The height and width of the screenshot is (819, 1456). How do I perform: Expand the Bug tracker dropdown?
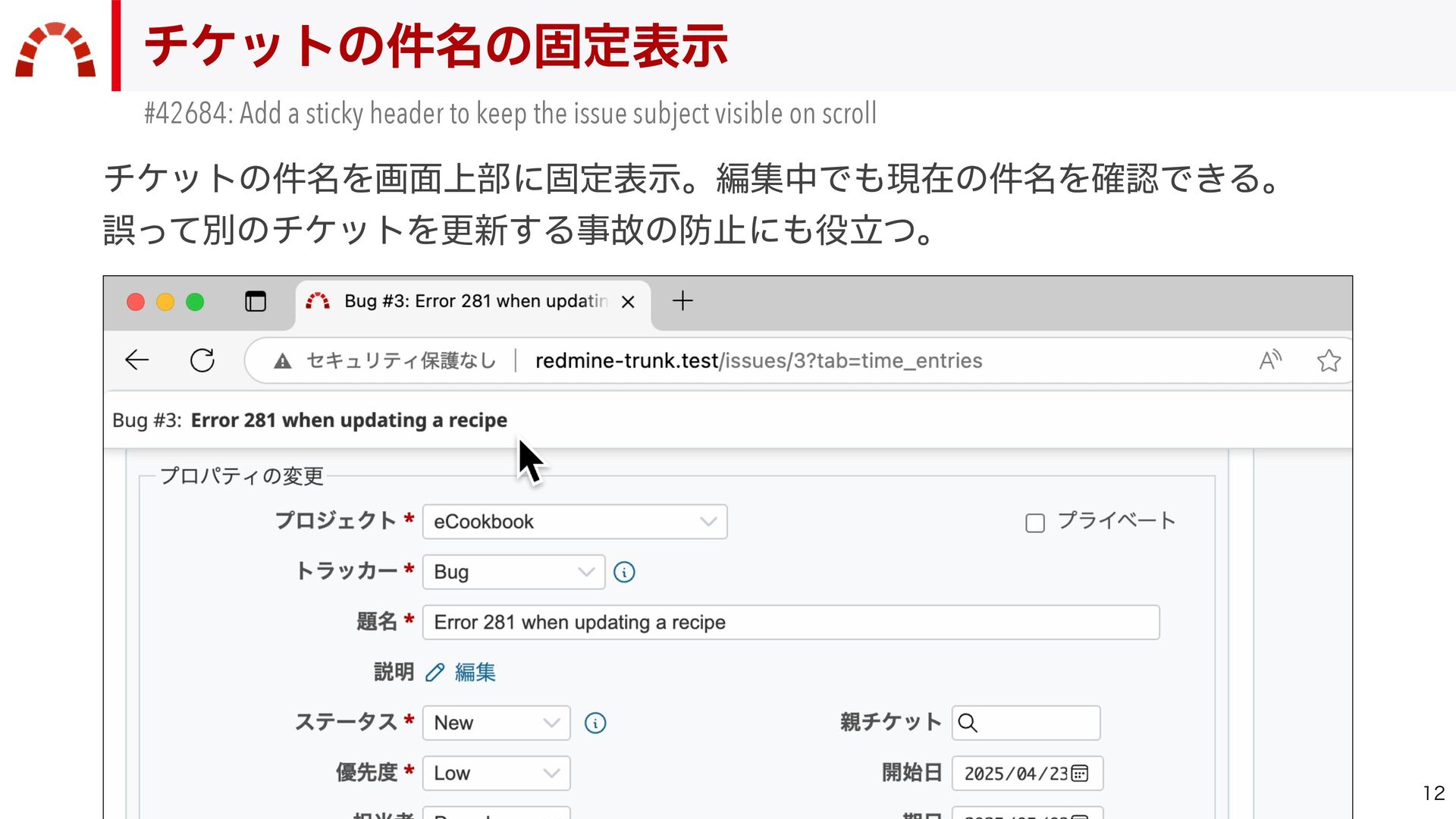[x=513, y=573]
